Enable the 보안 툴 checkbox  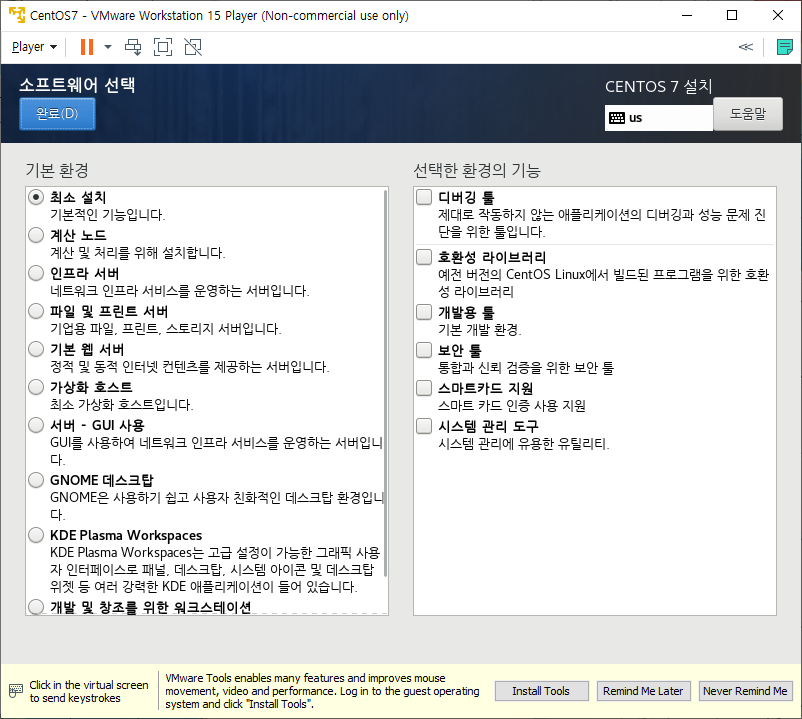[424, 350]
